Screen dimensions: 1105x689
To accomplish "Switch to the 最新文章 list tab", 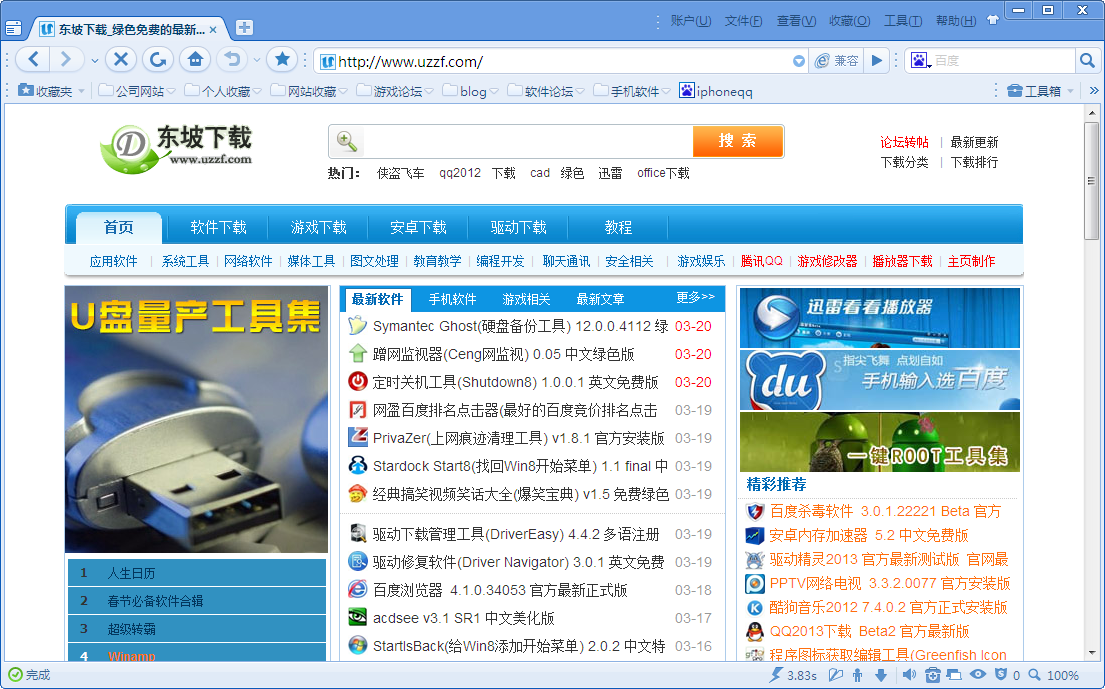I will pyautogui.click(x=600, y=299).
